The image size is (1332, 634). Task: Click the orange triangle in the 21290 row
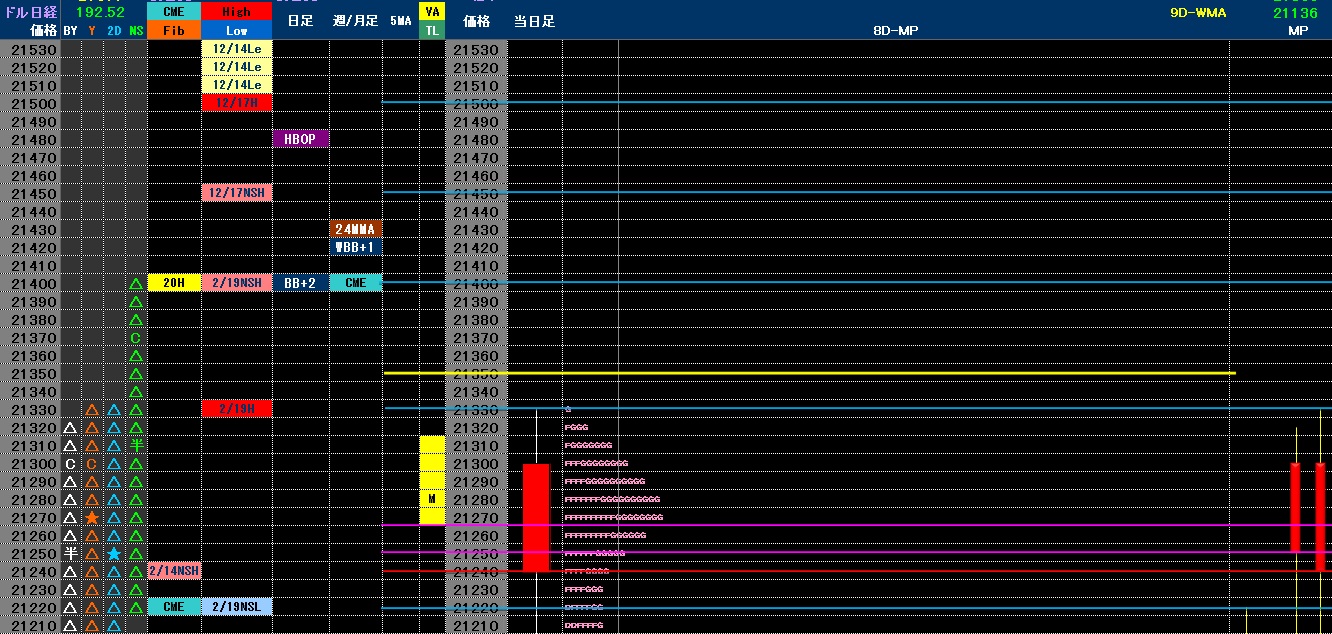[92, 481]
